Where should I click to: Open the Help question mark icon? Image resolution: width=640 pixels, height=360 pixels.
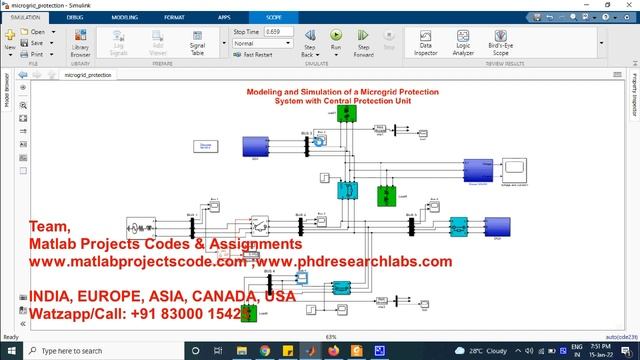[606, 17]
